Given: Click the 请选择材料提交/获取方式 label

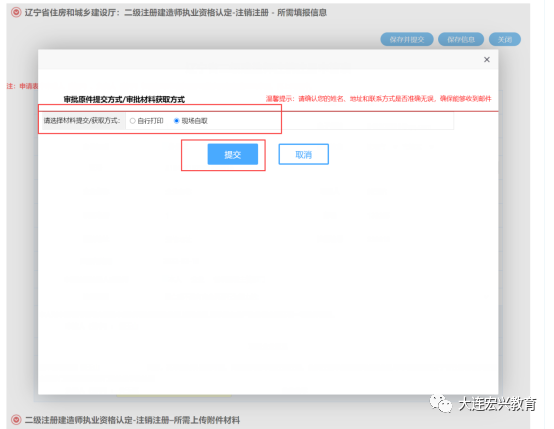Looking at the screenshot, I should 82,121.
